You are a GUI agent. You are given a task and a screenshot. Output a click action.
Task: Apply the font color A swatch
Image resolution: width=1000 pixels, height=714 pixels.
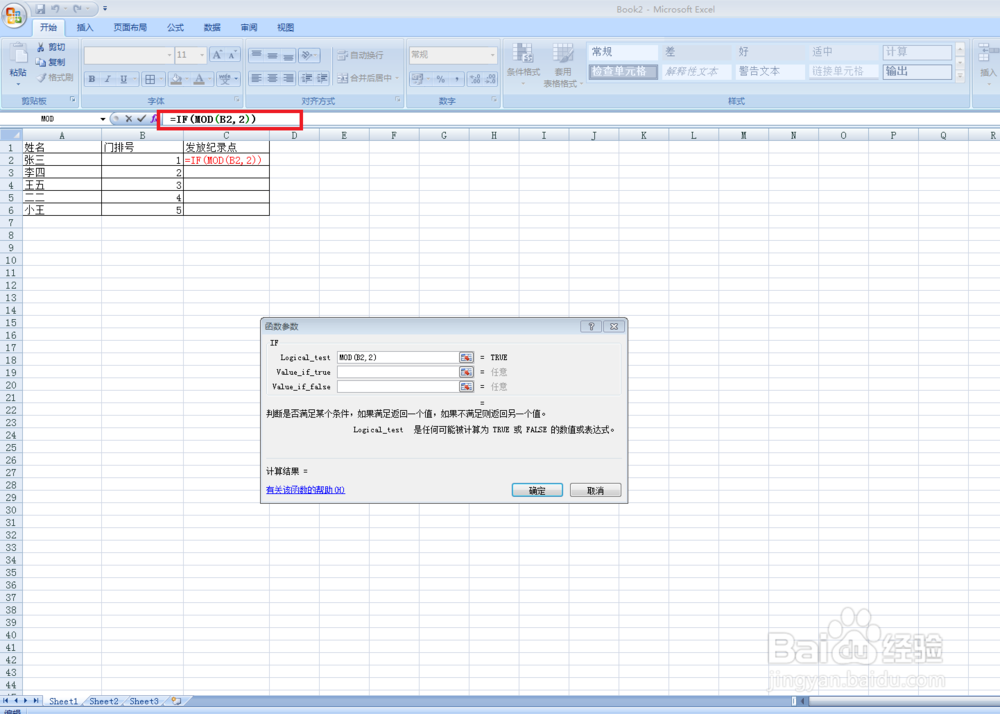point(199,79)
